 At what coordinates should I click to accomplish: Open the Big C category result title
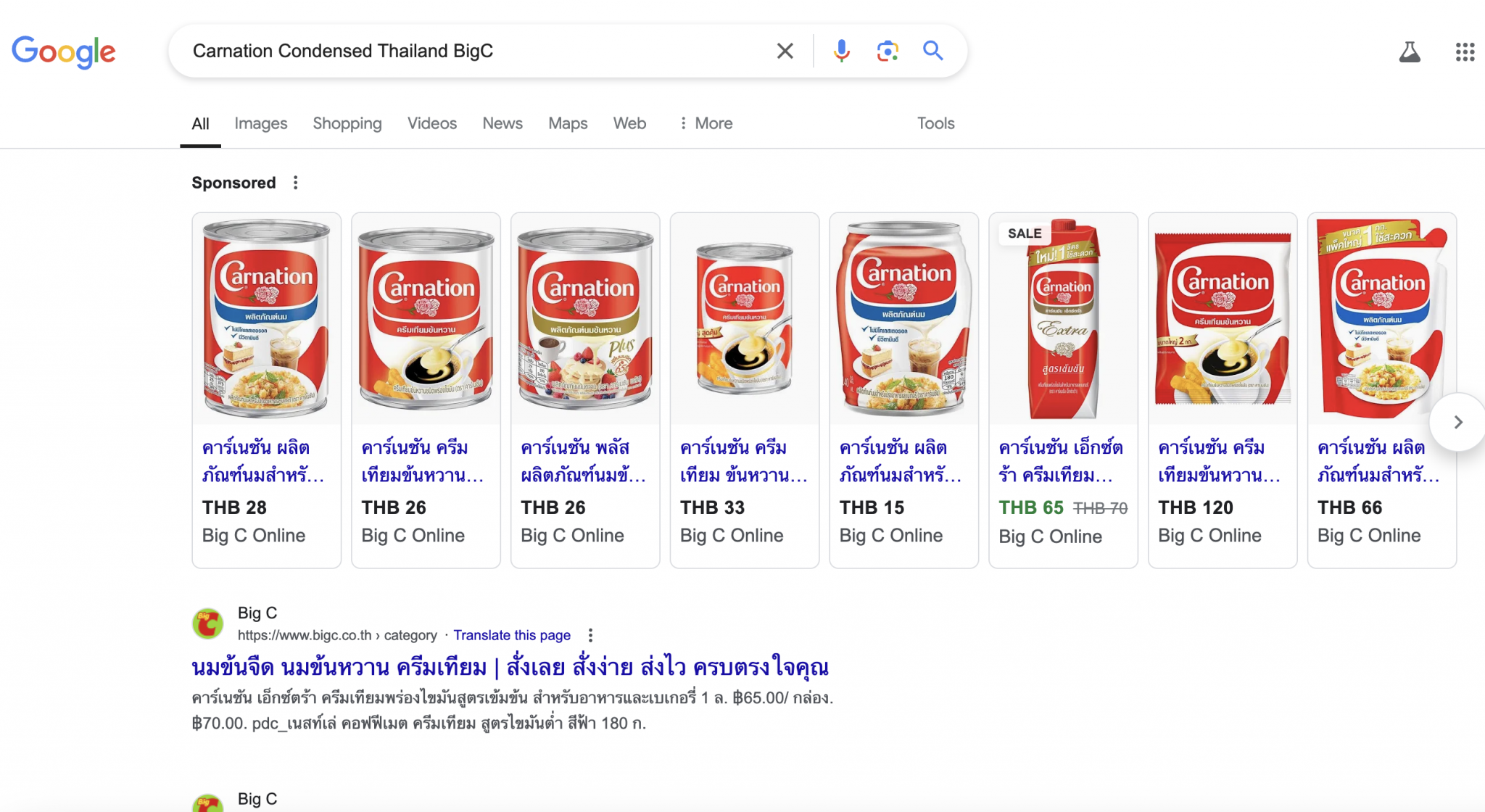tap(510, 667)
